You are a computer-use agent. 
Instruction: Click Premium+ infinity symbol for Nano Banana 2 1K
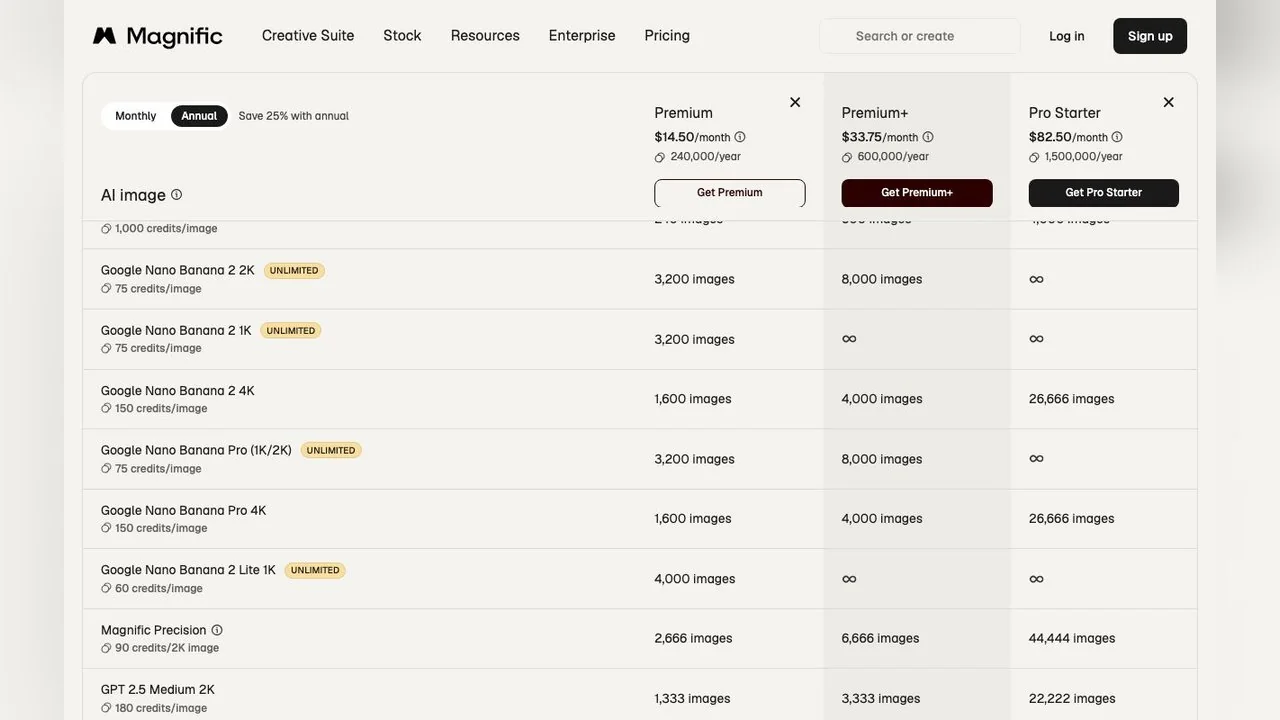[849, 339]
